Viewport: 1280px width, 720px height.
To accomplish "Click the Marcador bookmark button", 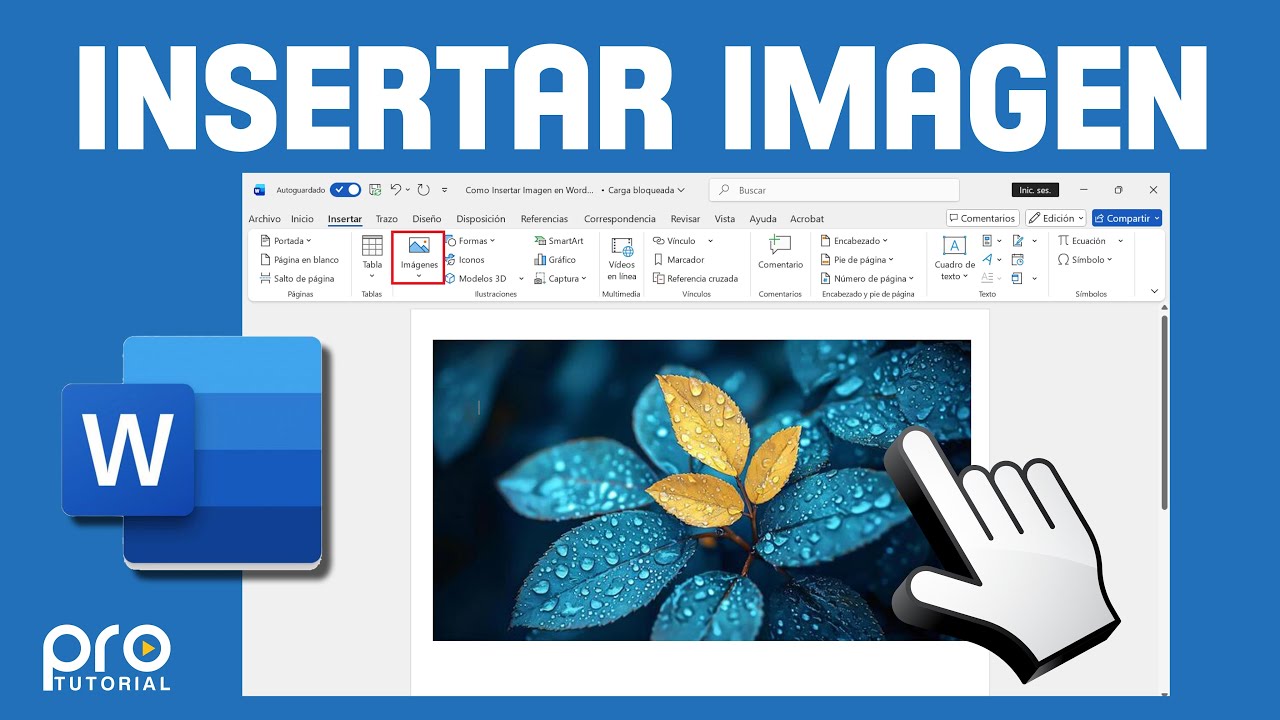I will click(679, 260).
